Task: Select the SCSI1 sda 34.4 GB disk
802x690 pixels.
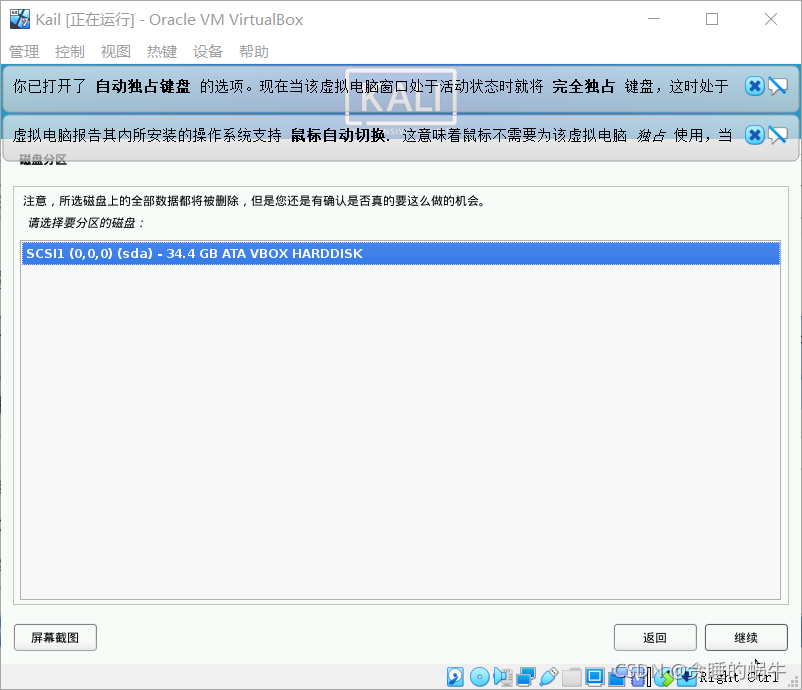Action: (x=401, y=253)
